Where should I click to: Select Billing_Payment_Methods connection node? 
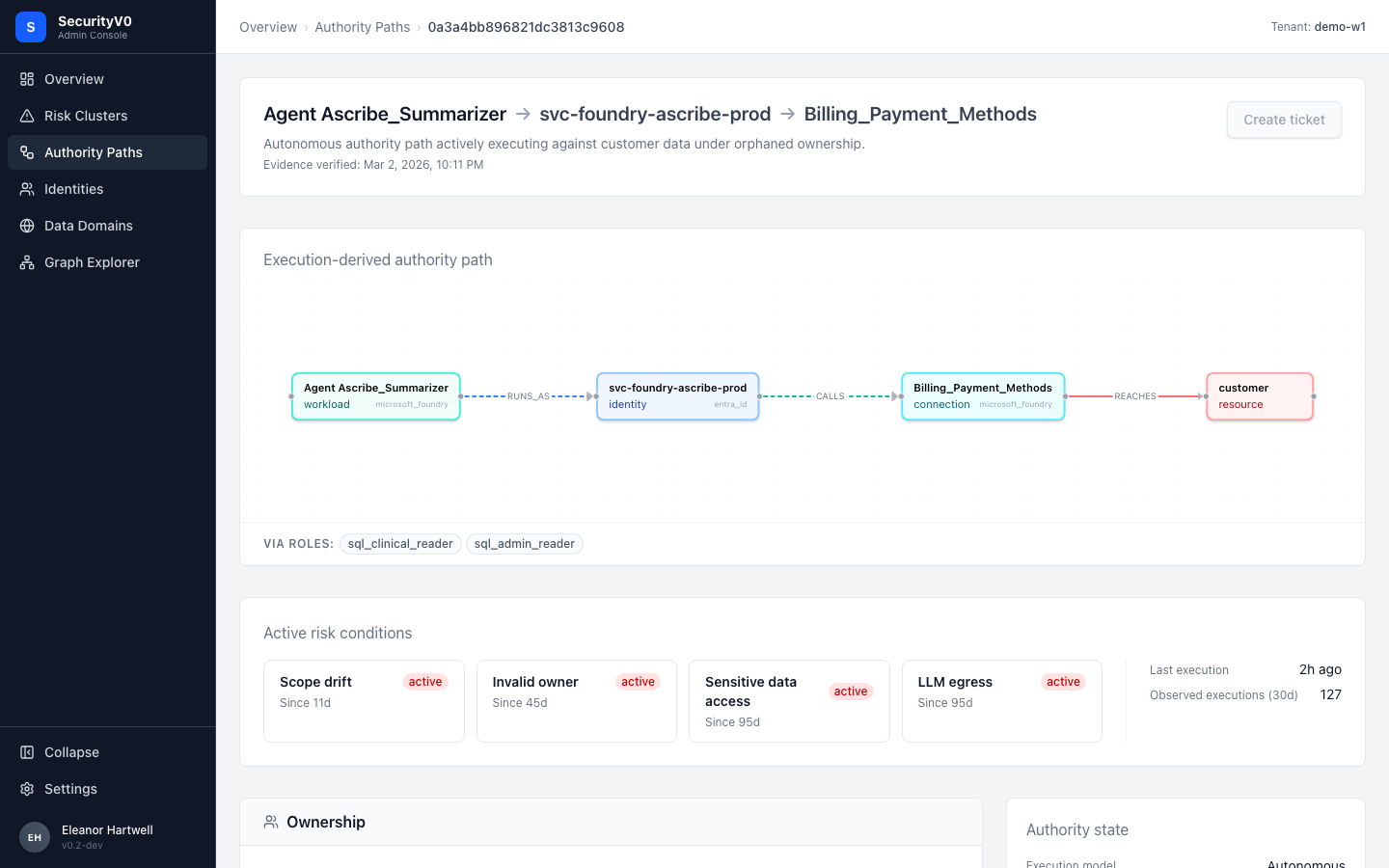(x=983, y=396)
